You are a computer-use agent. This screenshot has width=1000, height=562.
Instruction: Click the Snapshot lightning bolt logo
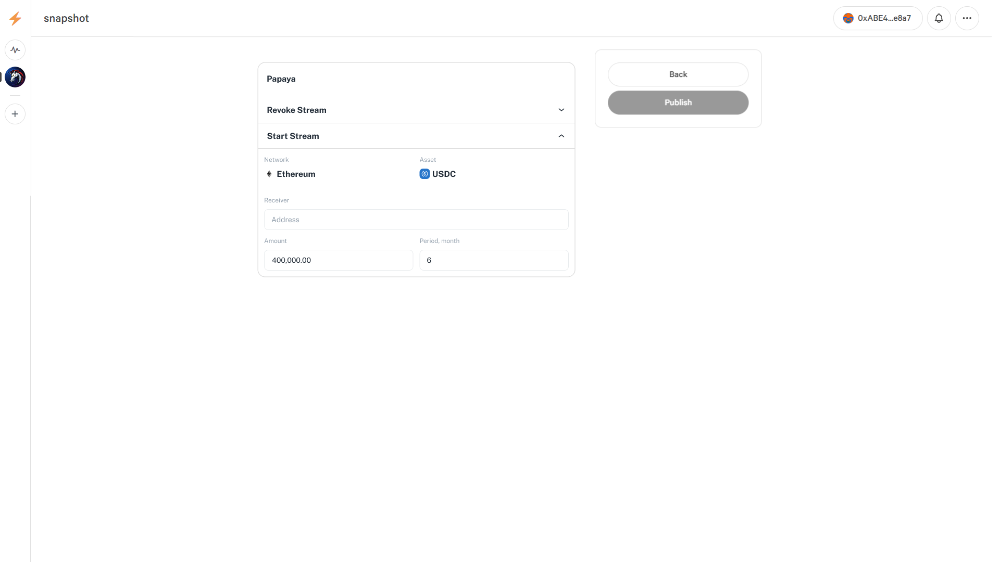[15, 18]
